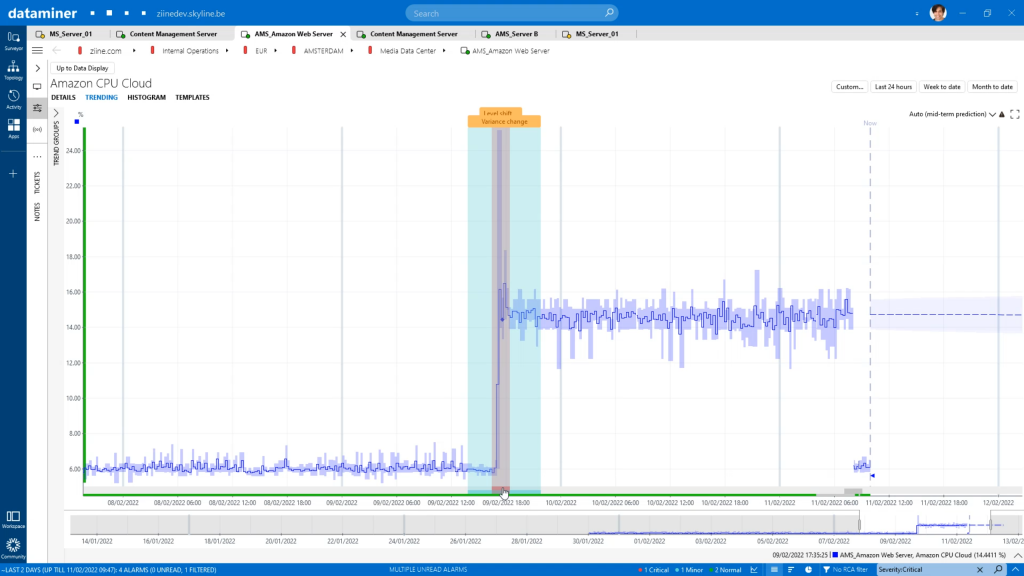Expand the Media Data Center breadcrumb arrow
The image size is (1024, 576).
[x=444, y=50]
